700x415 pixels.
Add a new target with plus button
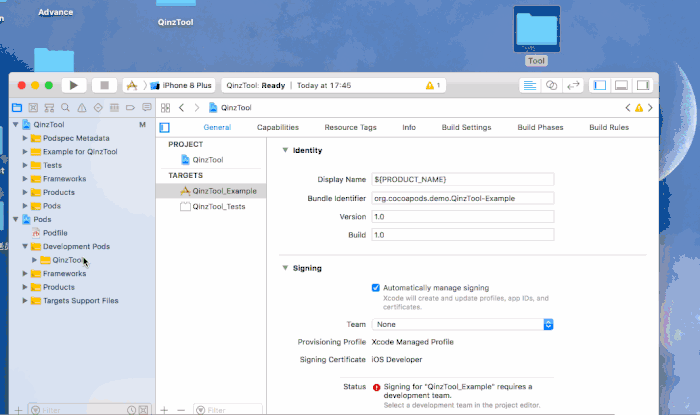(164, 410)
